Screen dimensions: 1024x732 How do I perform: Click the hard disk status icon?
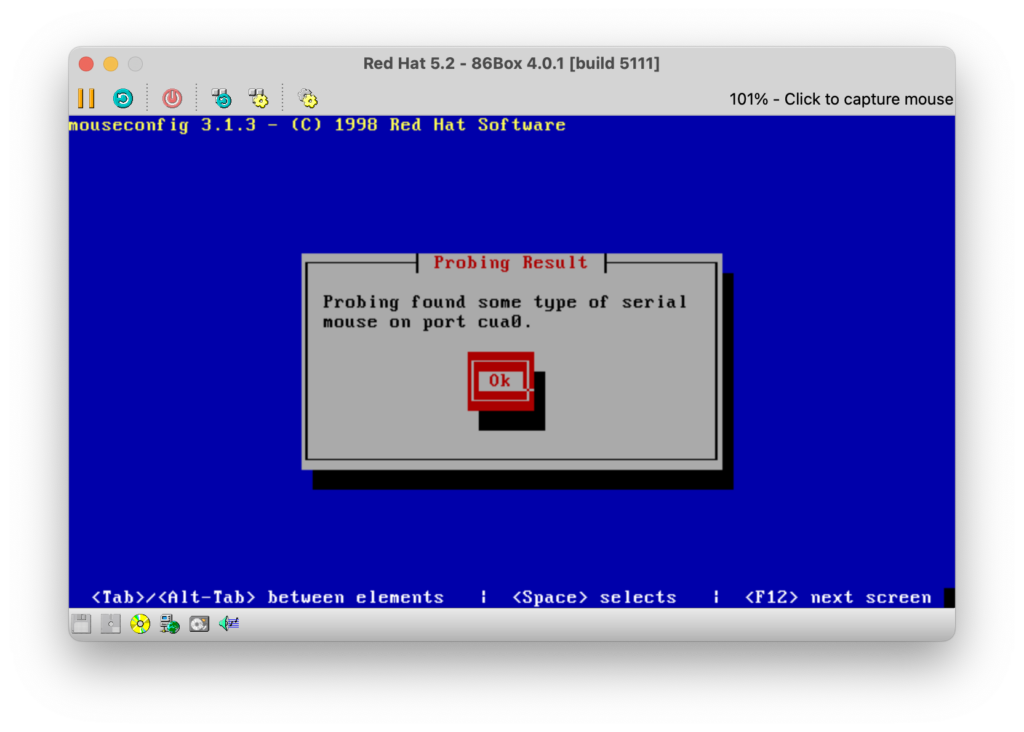click(199, 624)
